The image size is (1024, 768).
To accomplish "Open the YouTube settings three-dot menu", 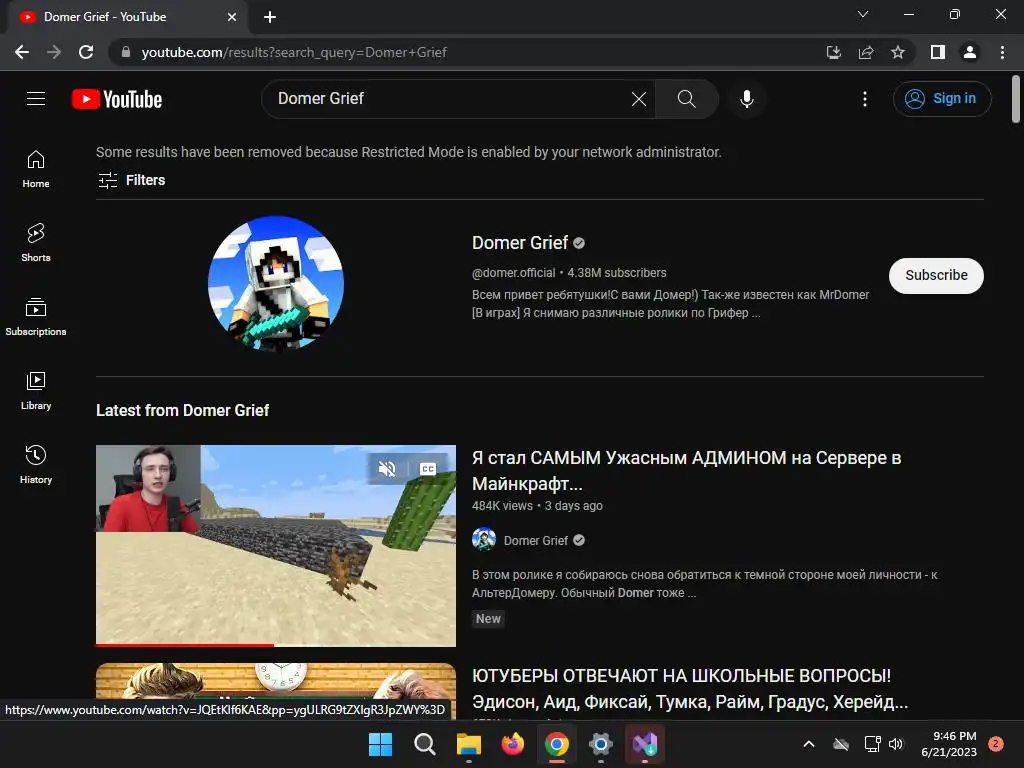I will pyautogui.click(x=865, y=99).
